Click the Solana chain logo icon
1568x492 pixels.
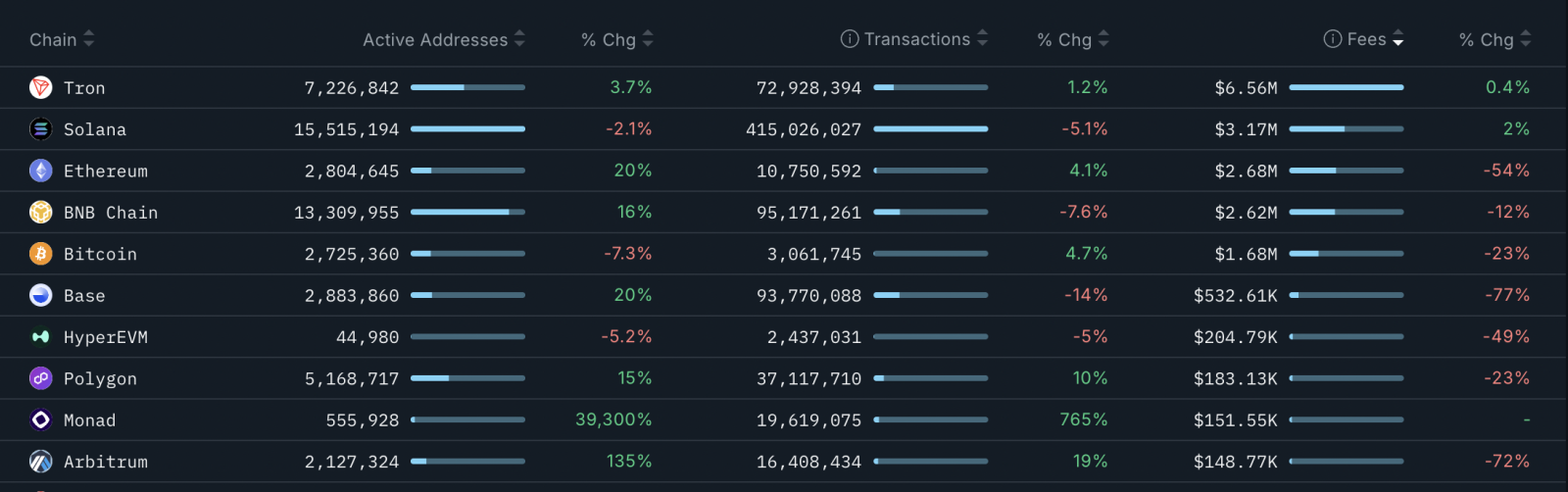(40, 129)
